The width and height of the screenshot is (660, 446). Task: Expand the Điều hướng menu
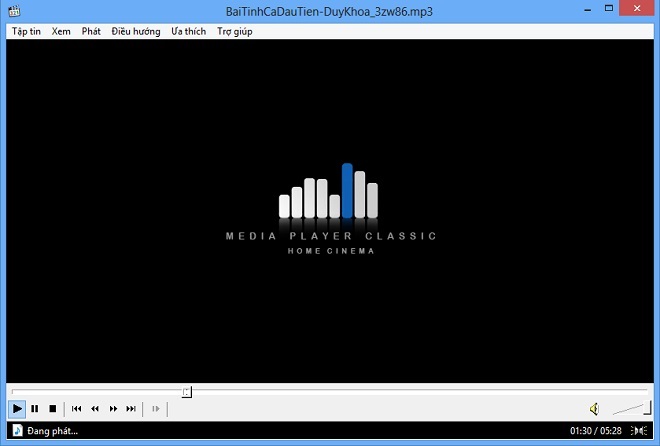tap(136, 31)
